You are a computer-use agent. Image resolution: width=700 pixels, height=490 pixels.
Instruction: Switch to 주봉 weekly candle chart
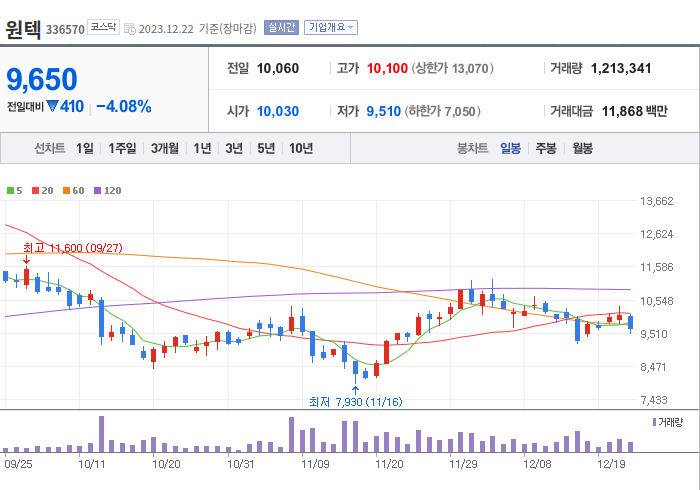click(546, 148)
